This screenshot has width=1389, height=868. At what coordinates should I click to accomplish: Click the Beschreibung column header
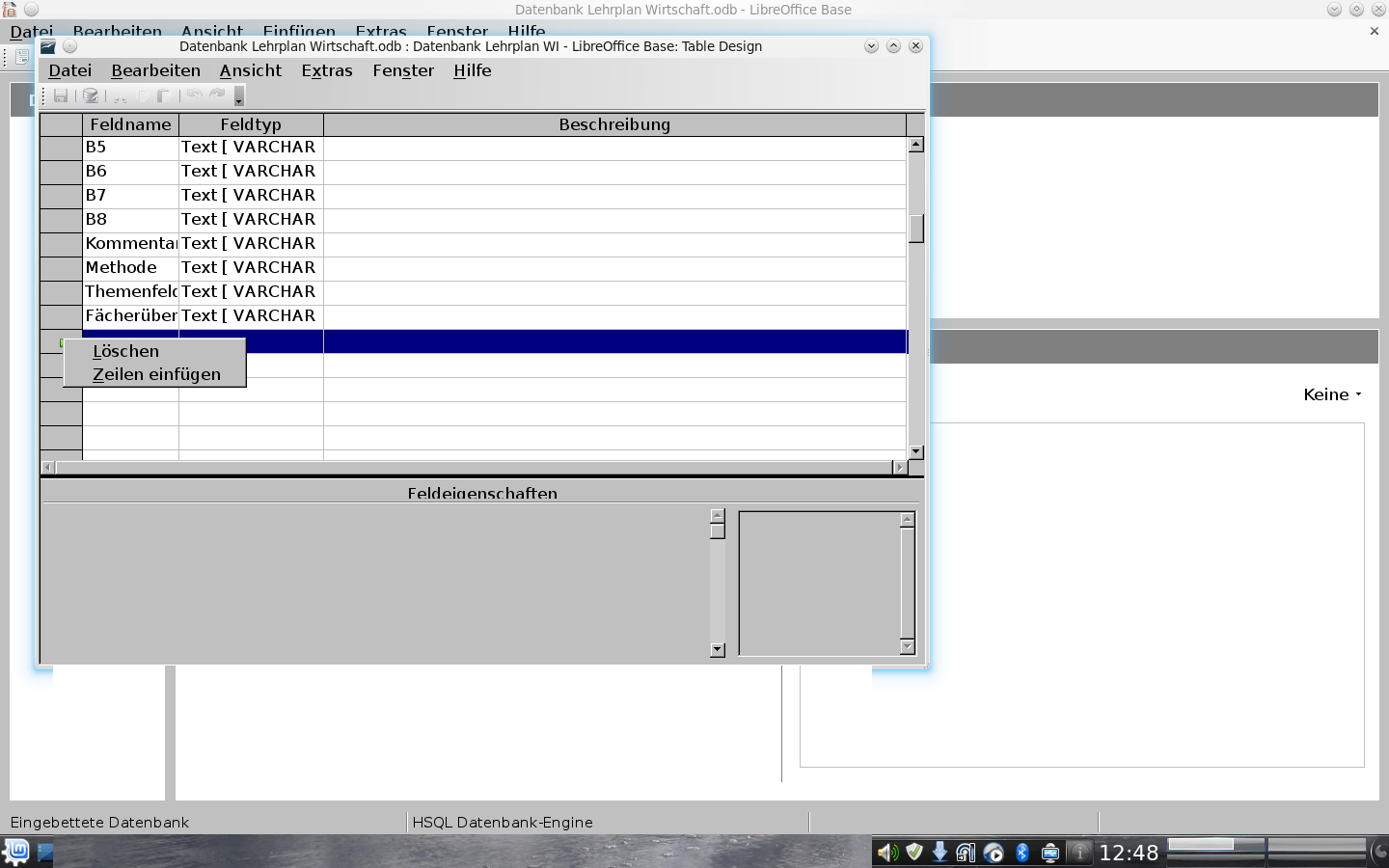coord(614,124)
